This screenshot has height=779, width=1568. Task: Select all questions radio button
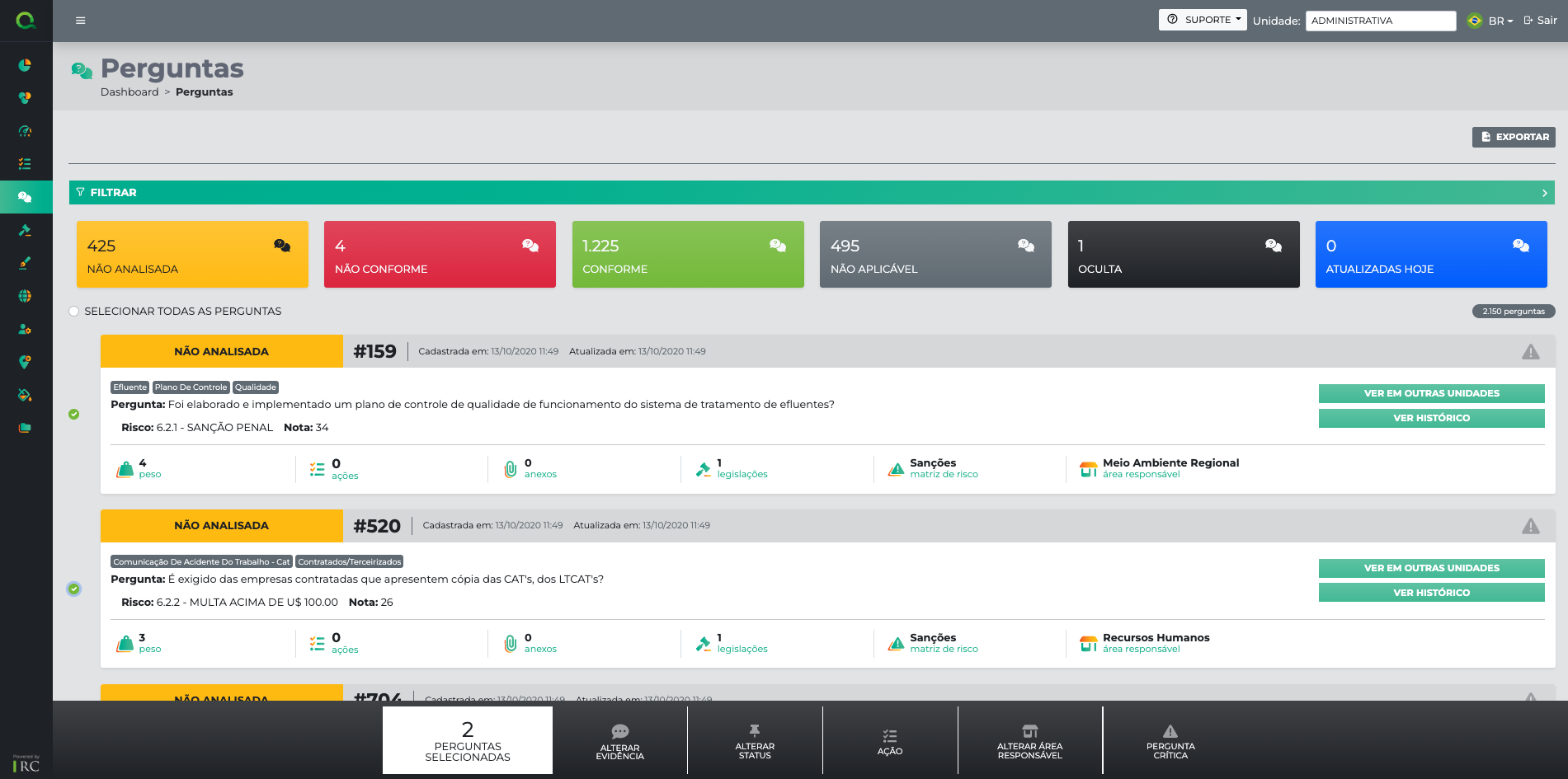click(74, 312)
